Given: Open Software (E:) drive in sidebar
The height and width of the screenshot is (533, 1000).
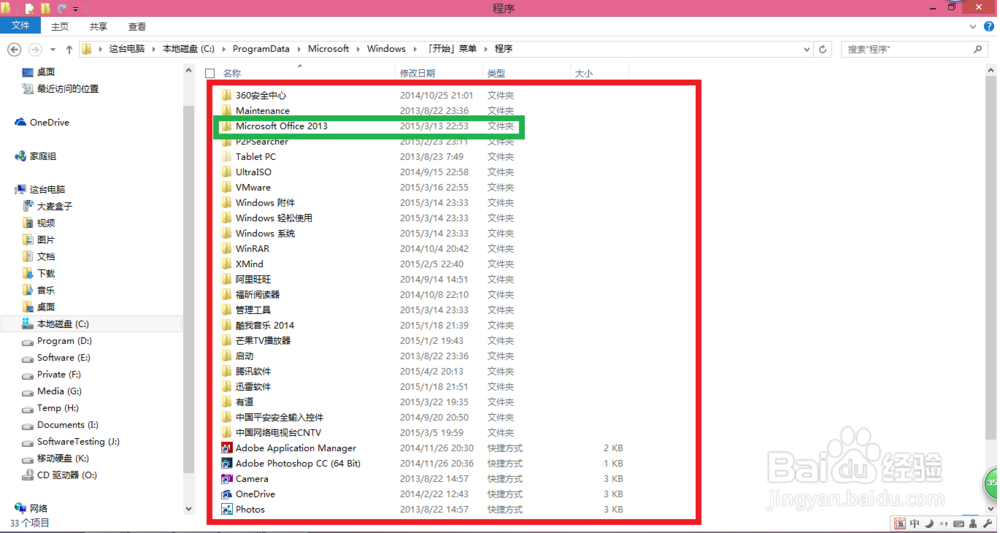Looking at the screenshot, I should click(x=57, y=358).
